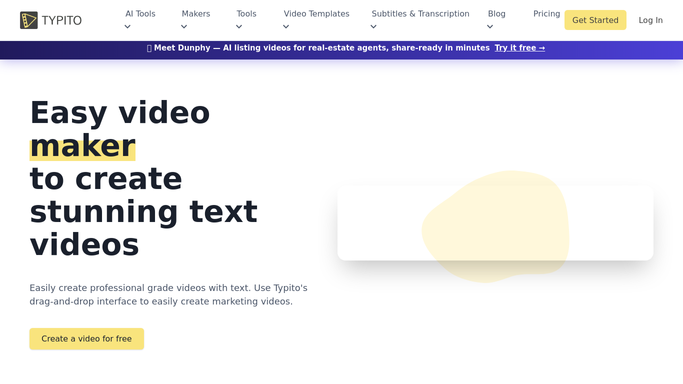Click Create a video for free button
Screen dimensions: 683x384
(x=87, y=339)
